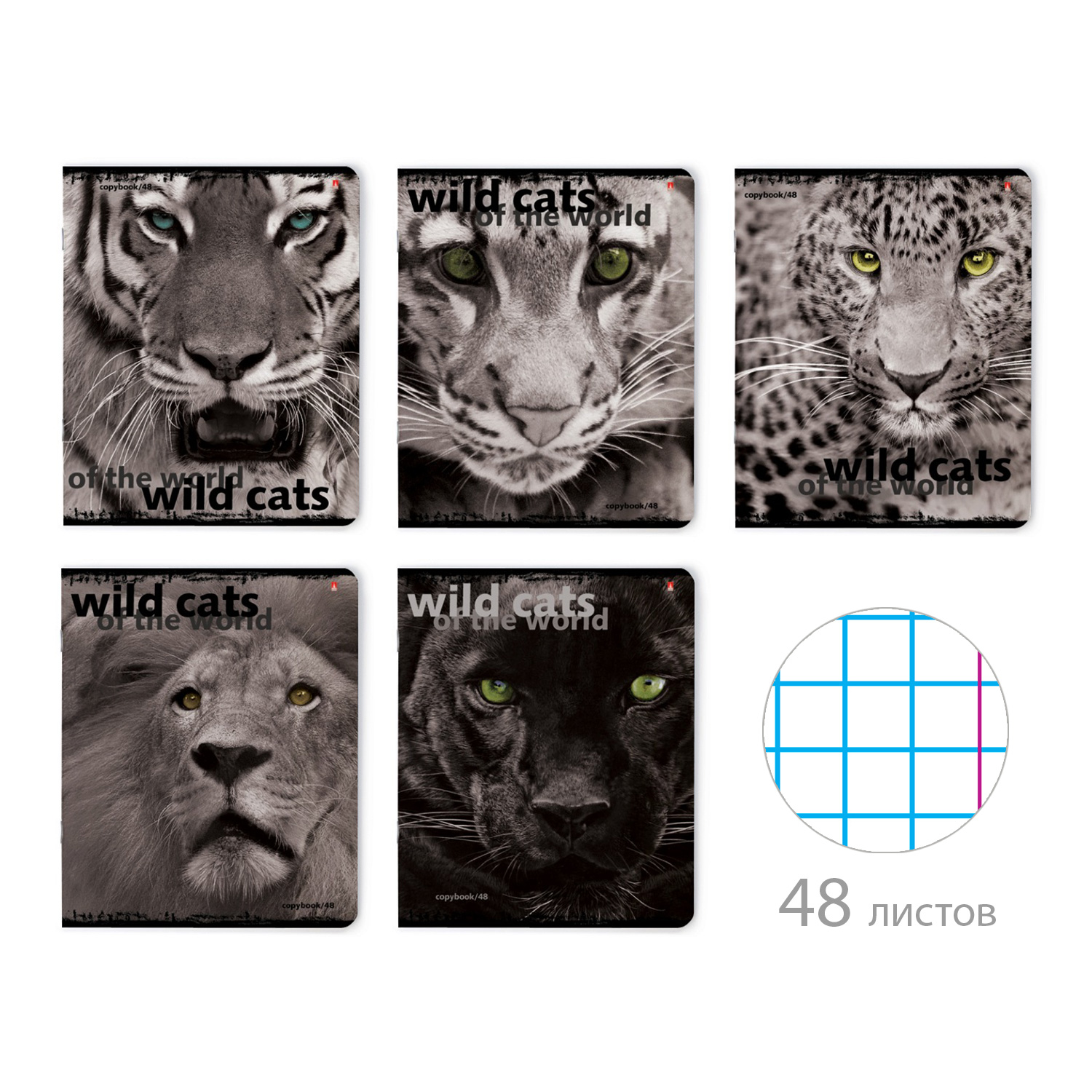
Task: Click 'wild cats' title on lion cover
Action: 165,601
